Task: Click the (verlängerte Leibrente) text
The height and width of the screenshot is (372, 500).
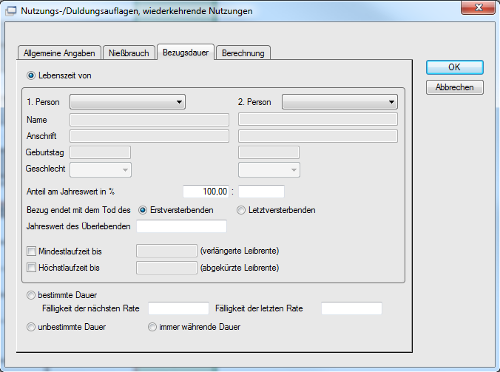Action: pyautogui.click(x=239, y=251)
